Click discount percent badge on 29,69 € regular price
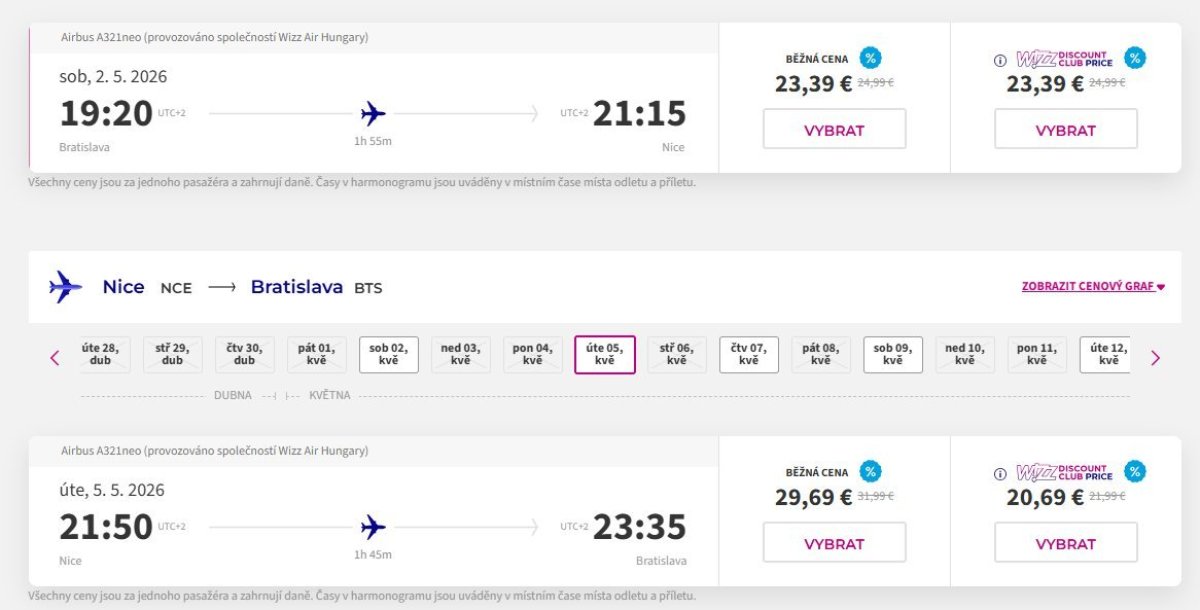This screenshot has height=610, width=1200. (871, 472)
